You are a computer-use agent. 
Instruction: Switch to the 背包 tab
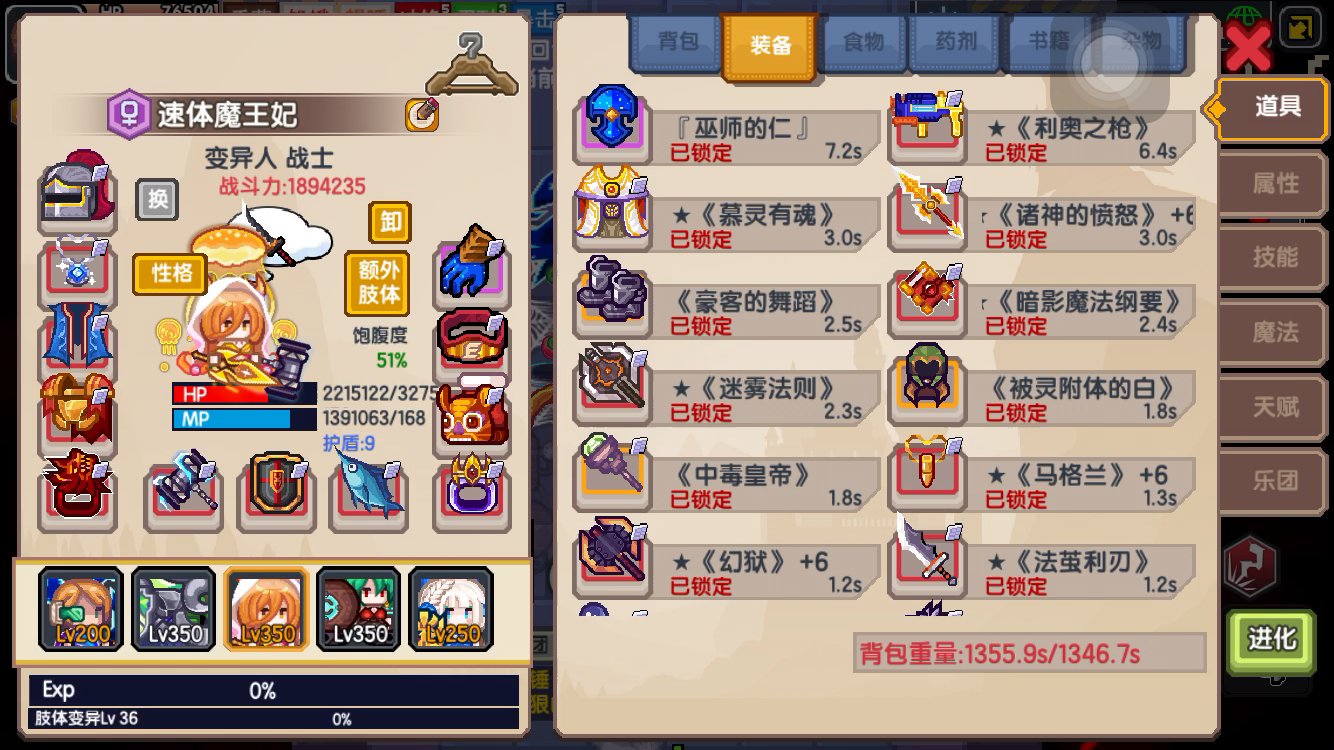click(678, 43)
